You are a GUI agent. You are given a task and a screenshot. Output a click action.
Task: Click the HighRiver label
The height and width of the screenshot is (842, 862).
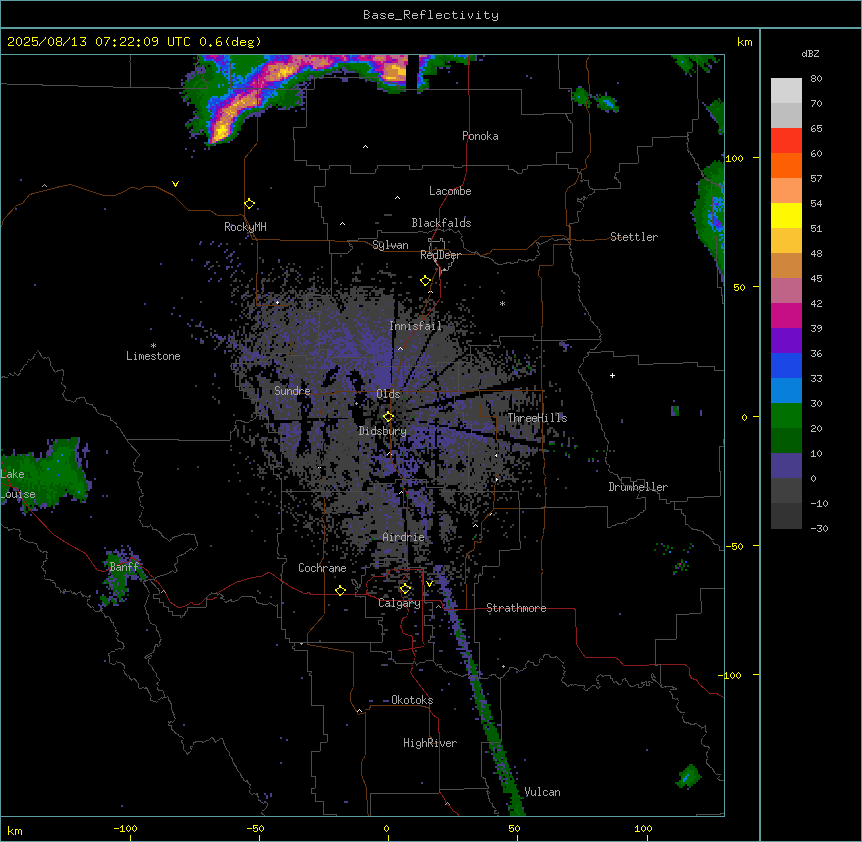430,743
